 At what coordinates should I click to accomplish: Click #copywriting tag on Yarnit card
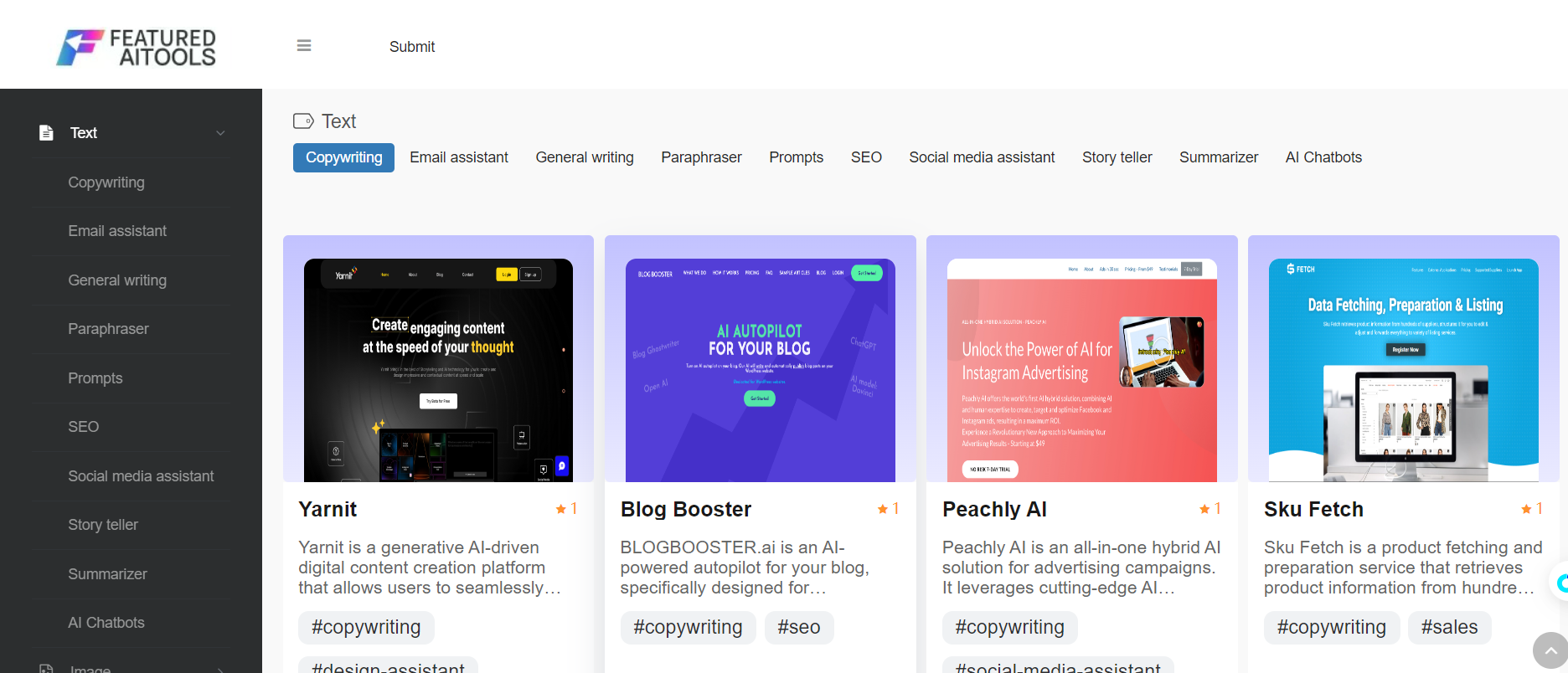[x=366, y=627]
